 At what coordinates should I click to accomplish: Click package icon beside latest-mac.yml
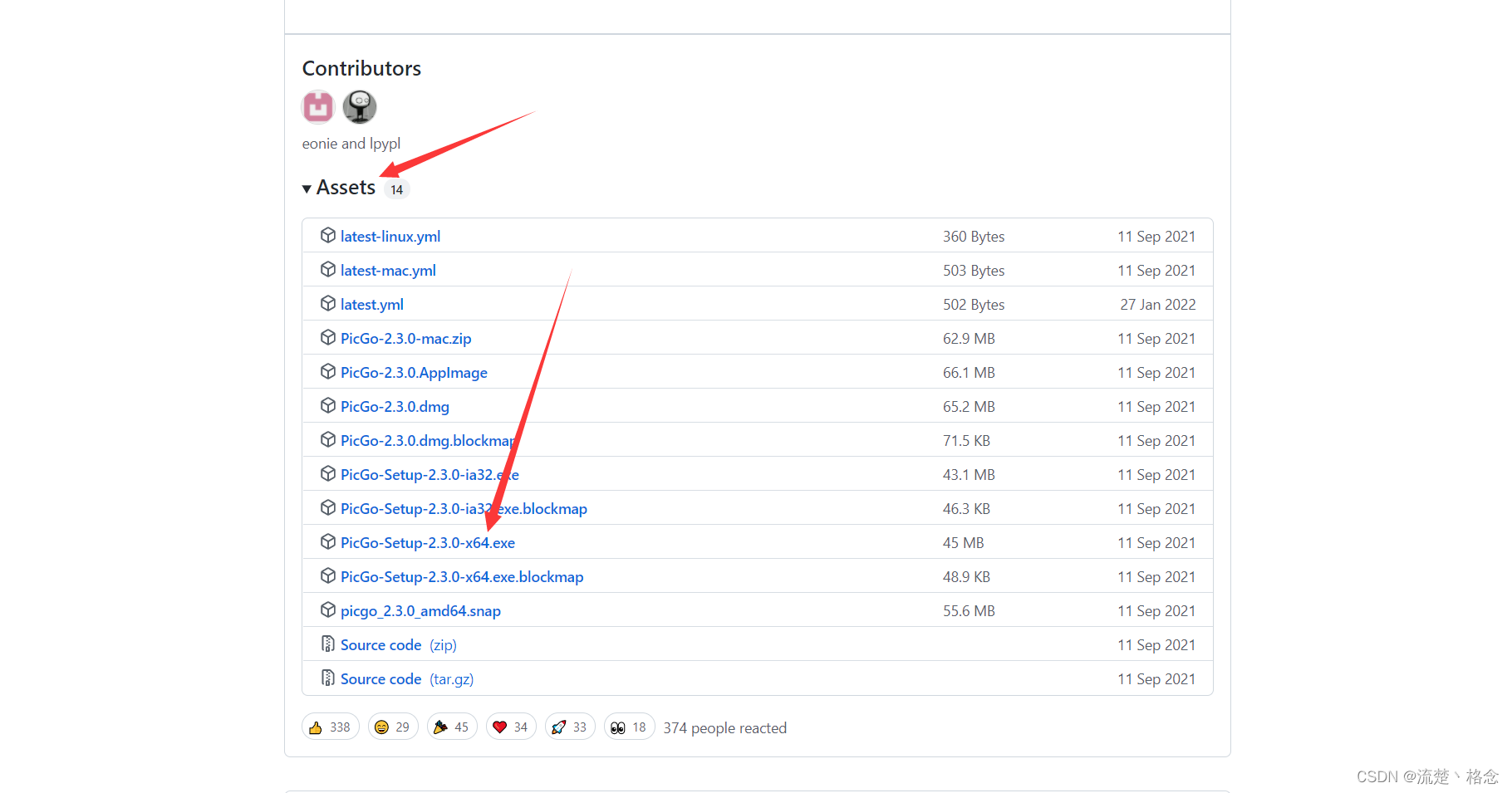point(328,270)
